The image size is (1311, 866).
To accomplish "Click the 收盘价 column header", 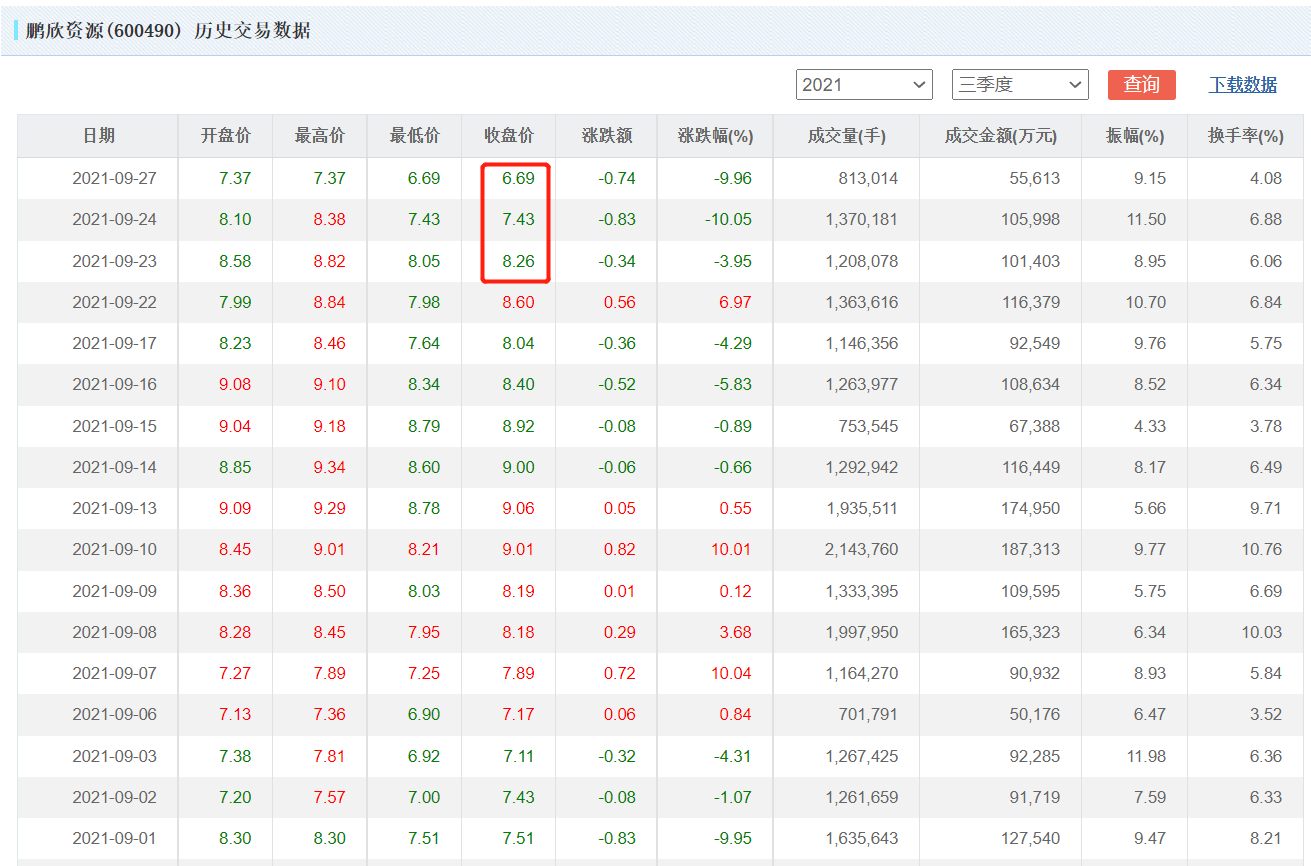I will (508, 136).
